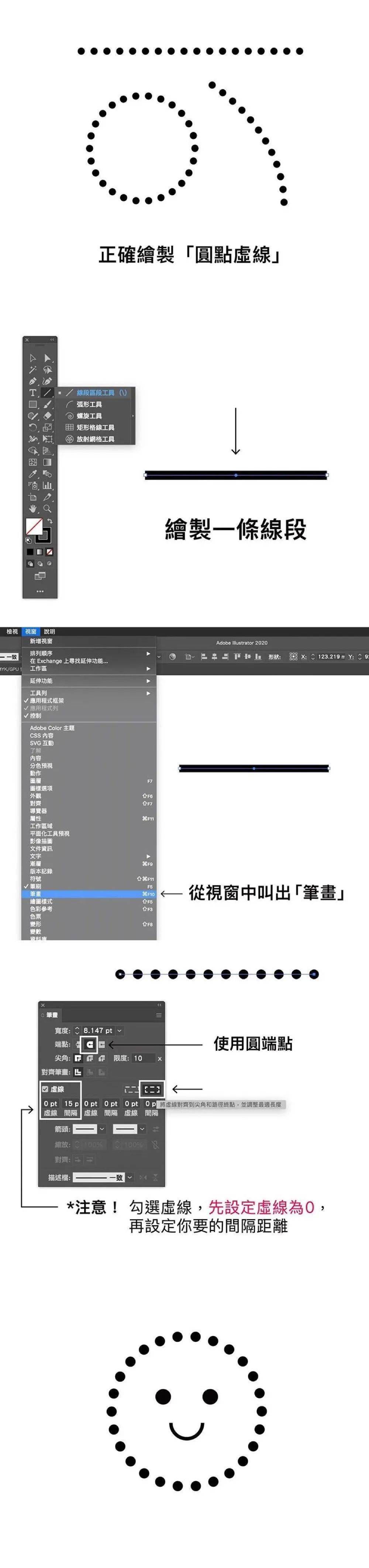Click the align dashes to corners icon

[151, 1089]
